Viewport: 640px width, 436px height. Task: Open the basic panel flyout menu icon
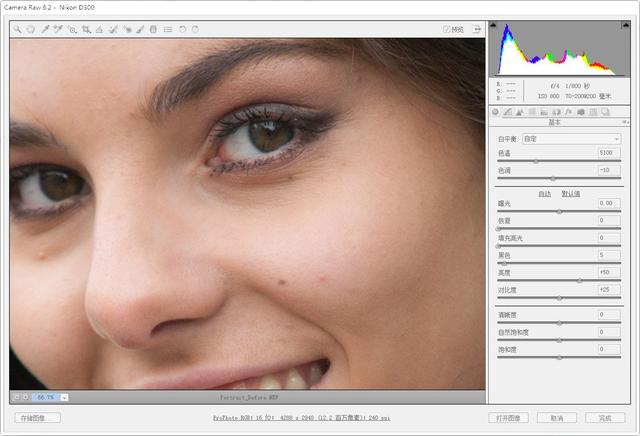click(x=625, y=122)
